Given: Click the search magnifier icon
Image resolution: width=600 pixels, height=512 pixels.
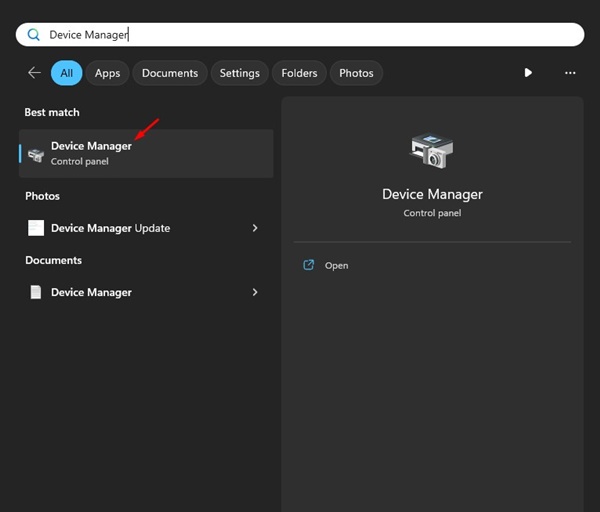Looking at the screenshot, I should tap(33, 34).
